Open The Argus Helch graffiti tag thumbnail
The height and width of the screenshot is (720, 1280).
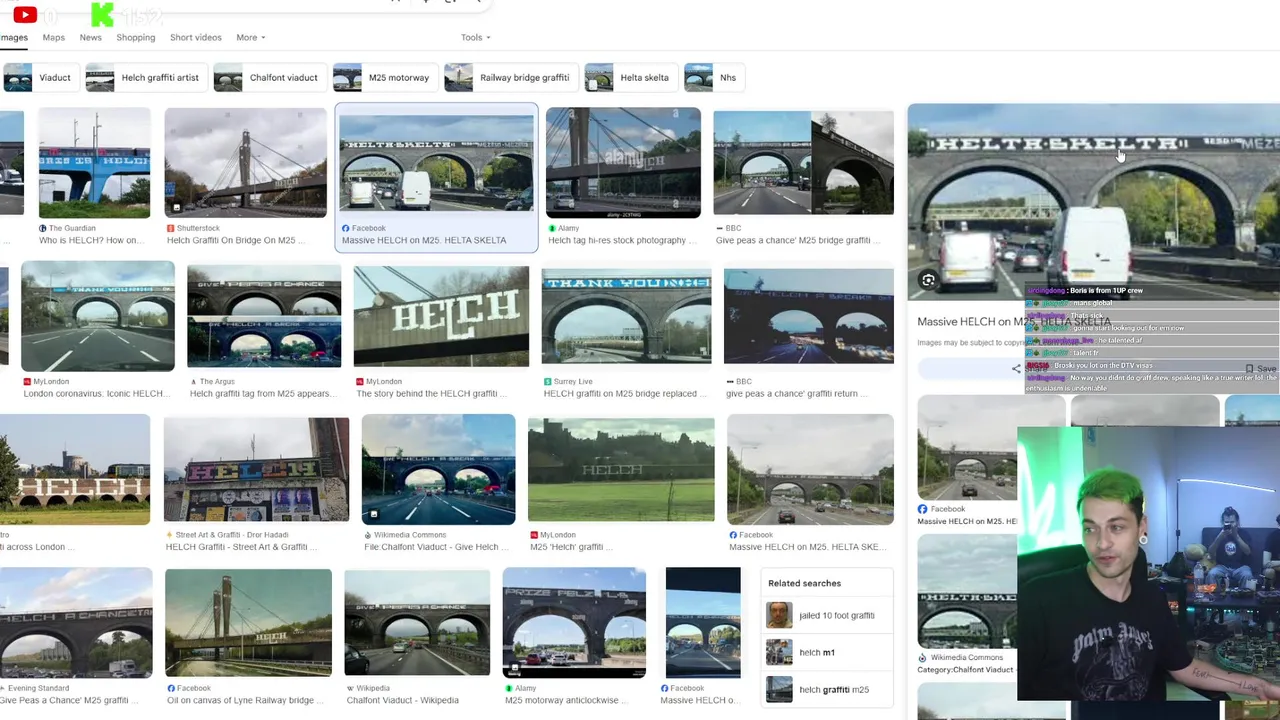(x=264, y=316)
